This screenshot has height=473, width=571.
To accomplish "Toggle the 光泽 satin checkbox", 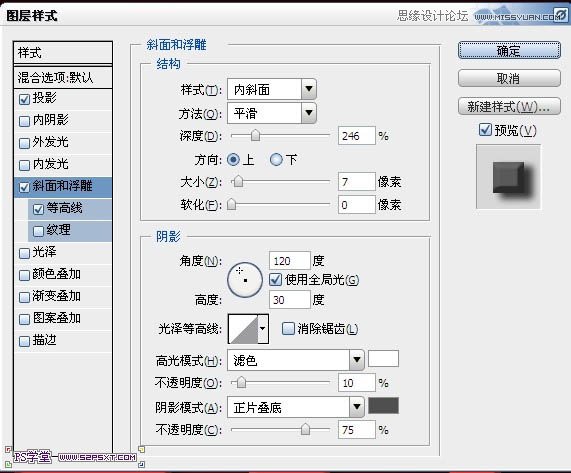I will [x=24, y=253].
